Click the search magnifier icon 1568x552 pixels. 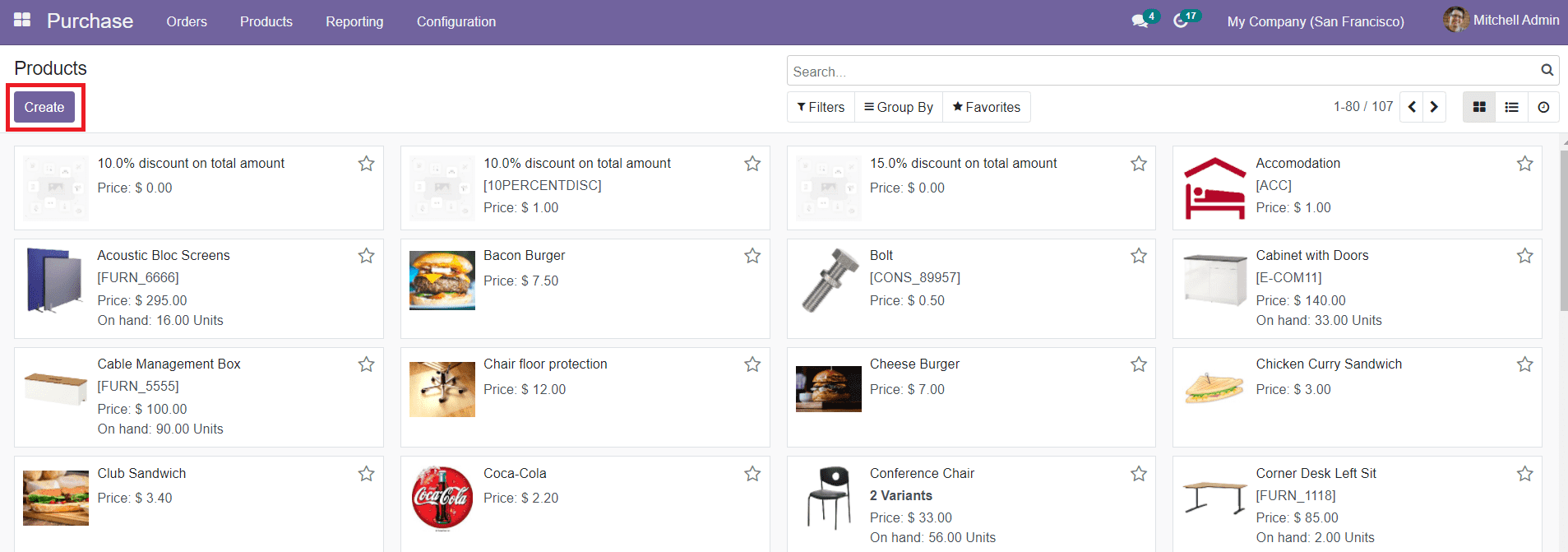coord(1546,70)
